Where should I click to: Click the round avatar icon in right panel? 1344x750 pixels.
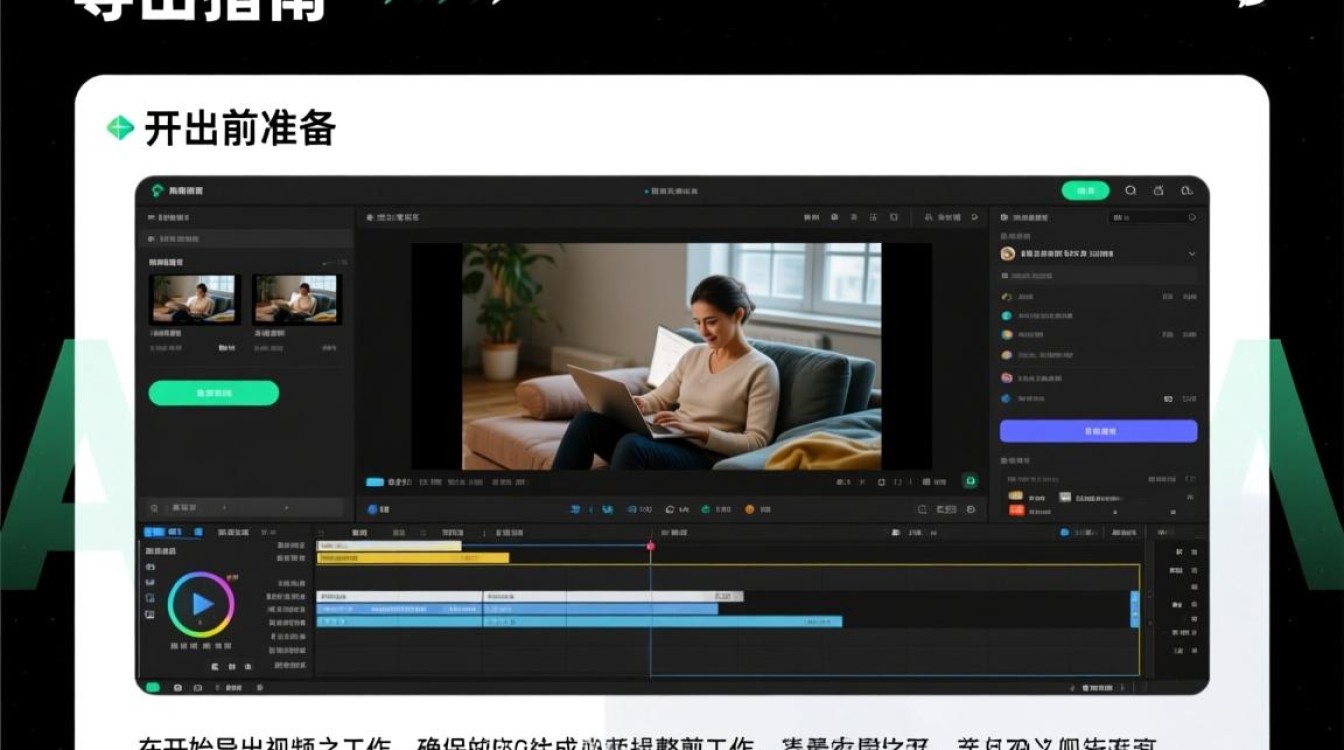click(1007, 254)
